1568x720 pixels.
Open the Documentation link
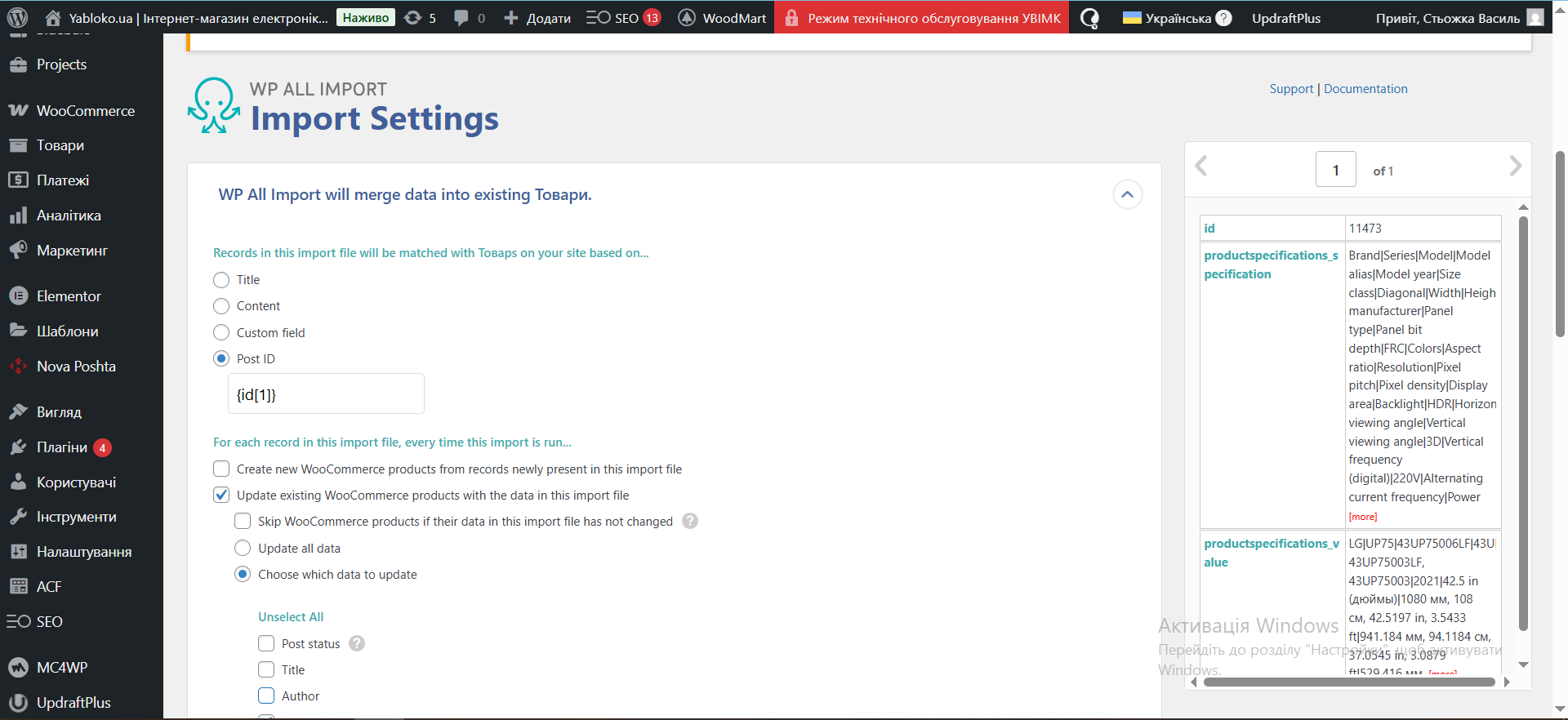point(1365,89)
